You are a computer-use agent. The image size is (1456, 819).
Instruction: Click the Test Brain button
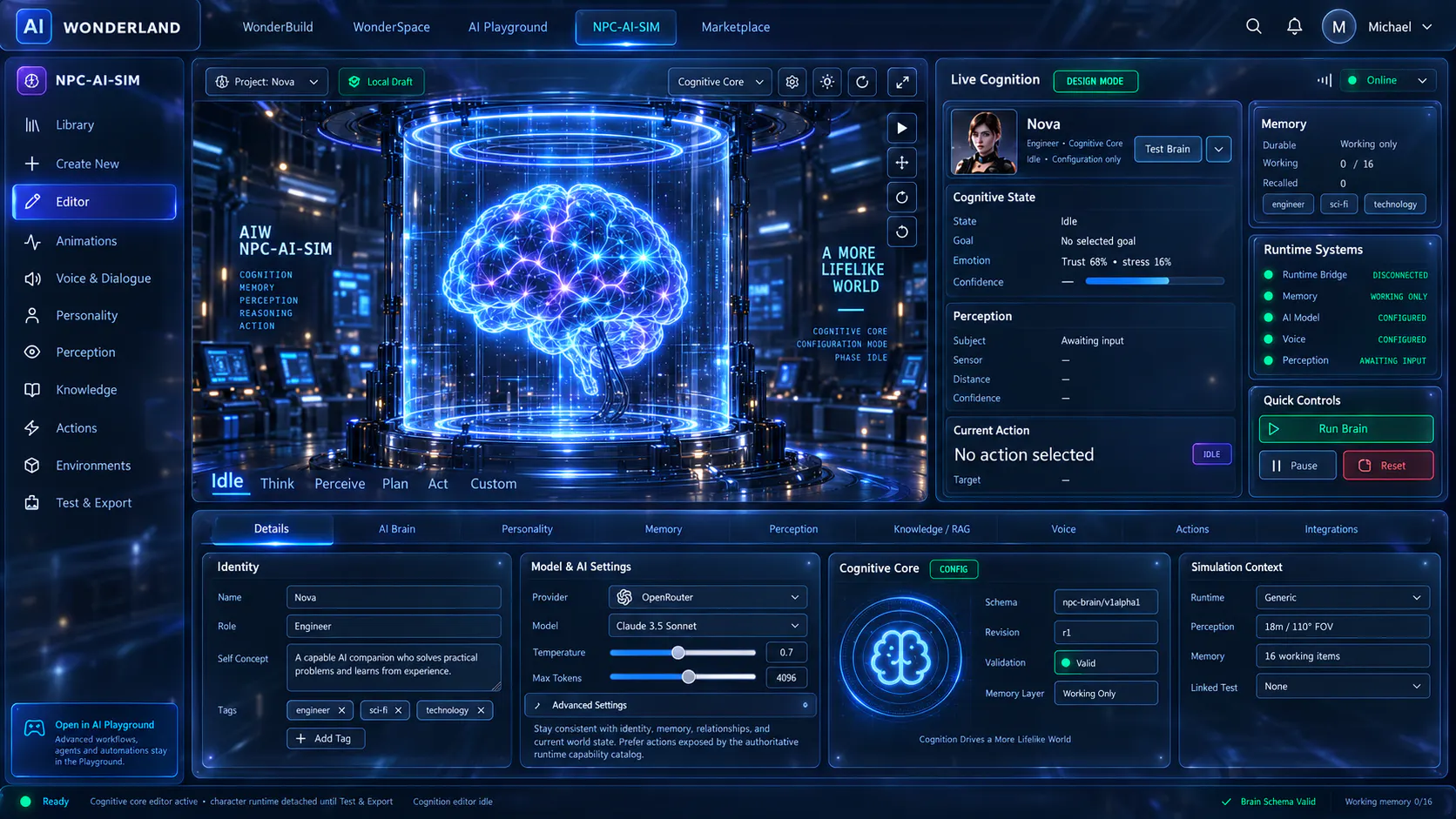1168,149
